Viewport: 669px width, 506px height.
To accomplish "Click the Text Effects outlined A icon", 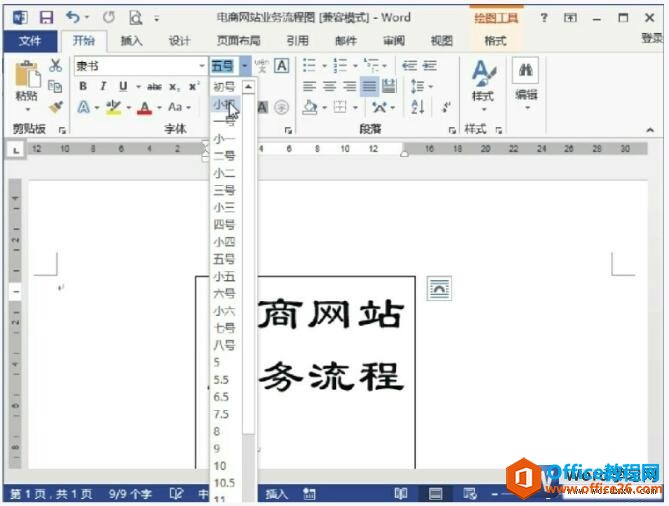I will (x=84, y=107).
